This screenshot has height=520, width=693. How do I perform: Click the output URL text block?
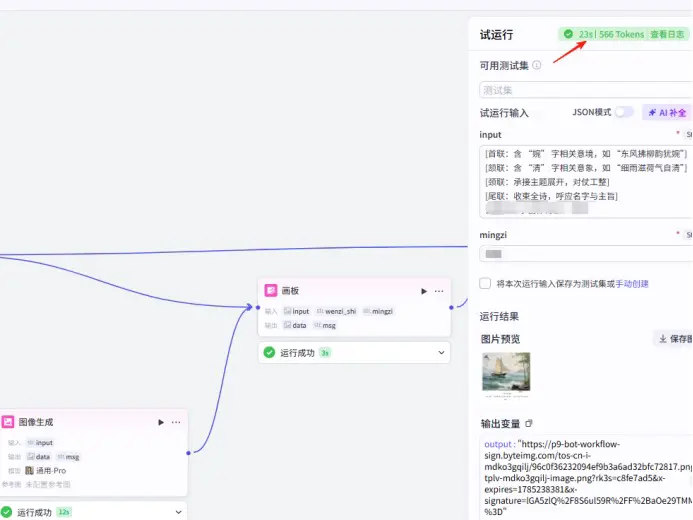588,478
